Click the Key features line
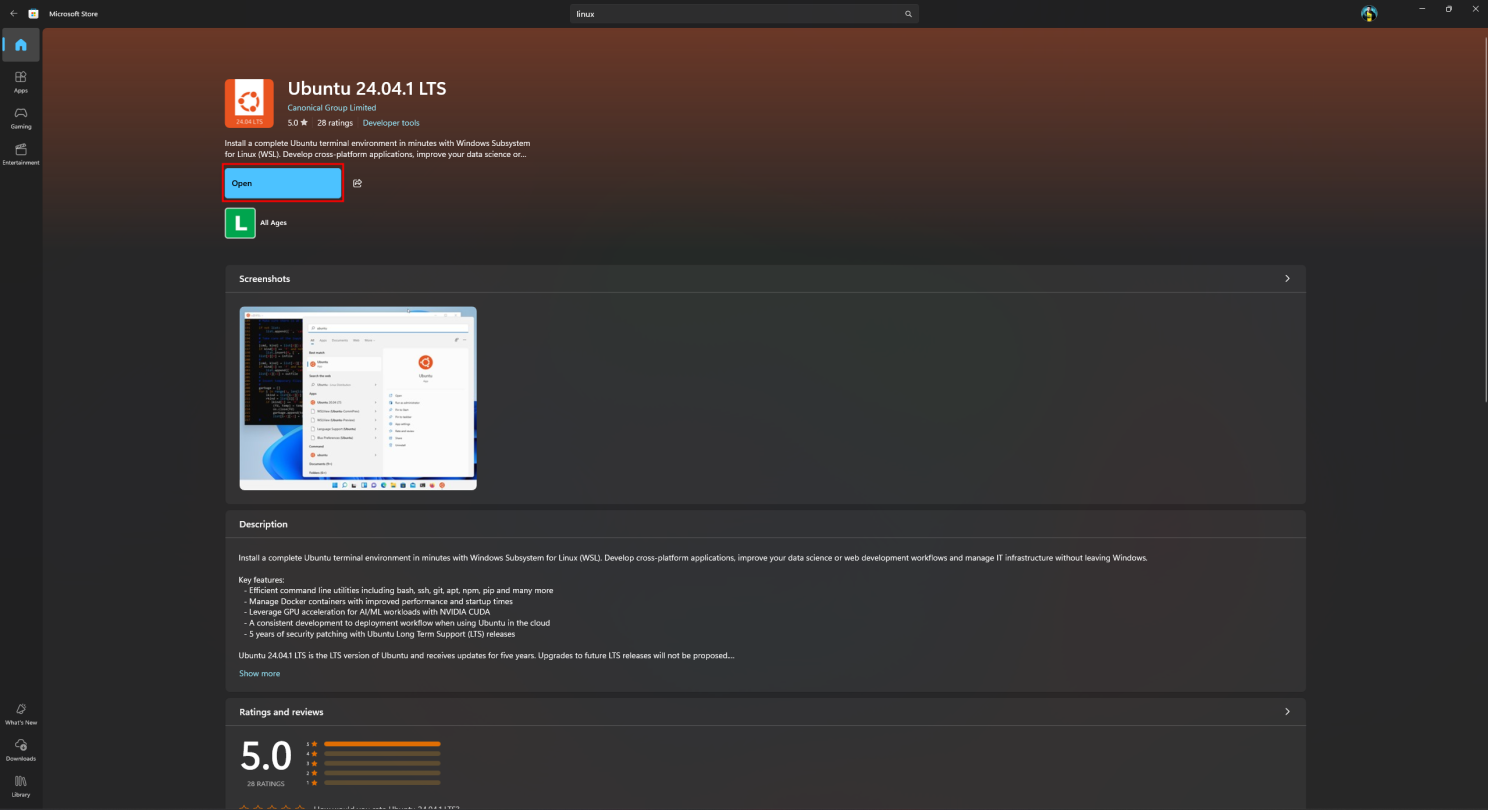Image resolution: width=1488 pixels, height=810 pixels. click(x=262, y=580)
